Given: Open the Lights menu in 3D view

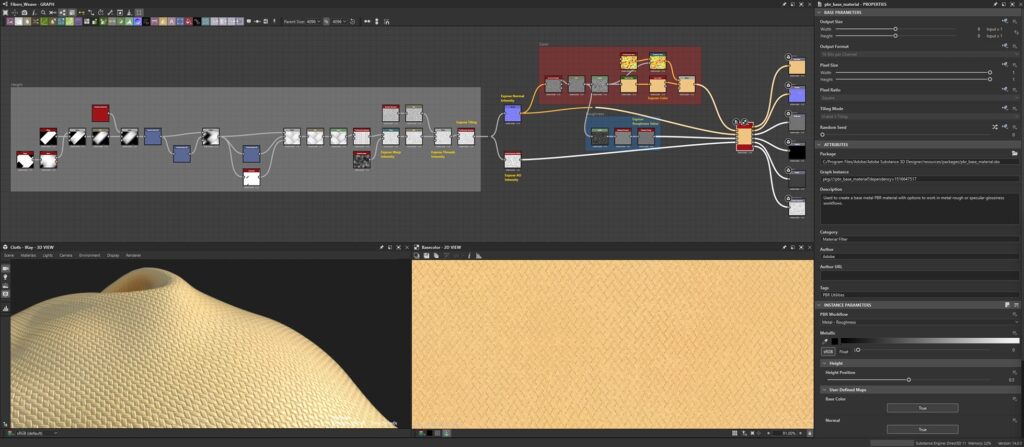Looking at the screenshot, I should tap(47, 255).
